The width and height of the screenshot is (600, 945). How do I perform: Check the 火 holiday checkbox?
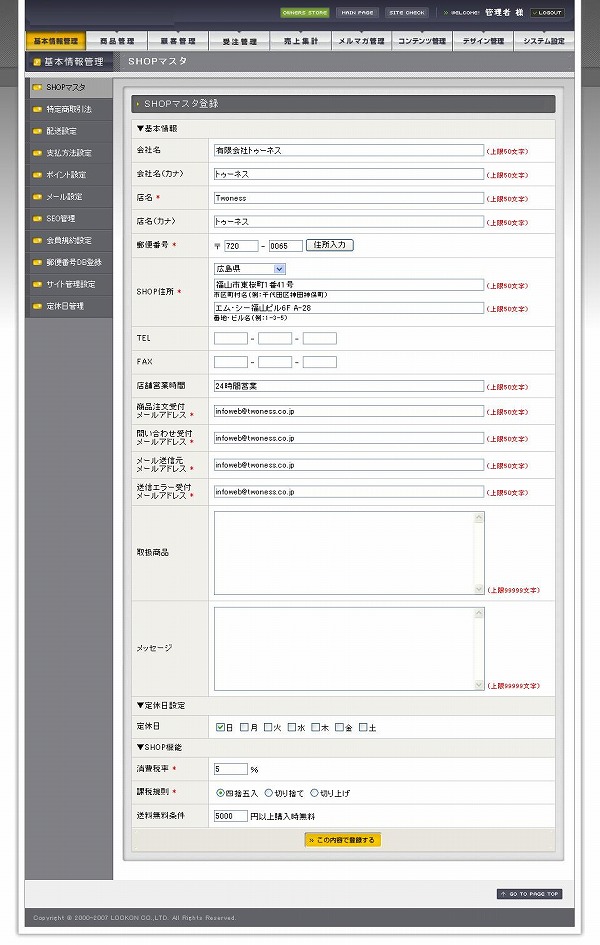(268, 727)
